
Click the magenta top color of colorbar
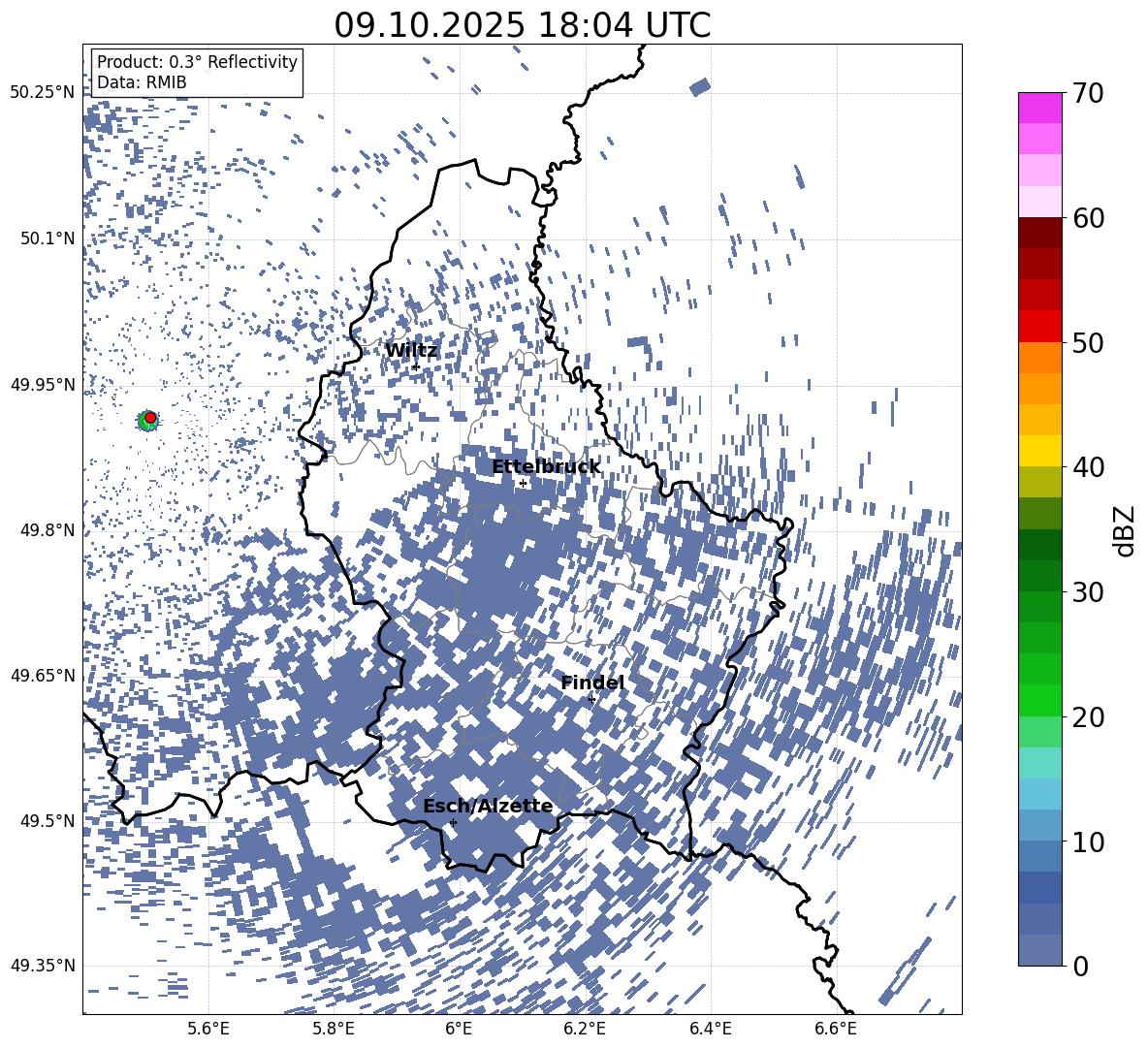[x=1039, y=108]
